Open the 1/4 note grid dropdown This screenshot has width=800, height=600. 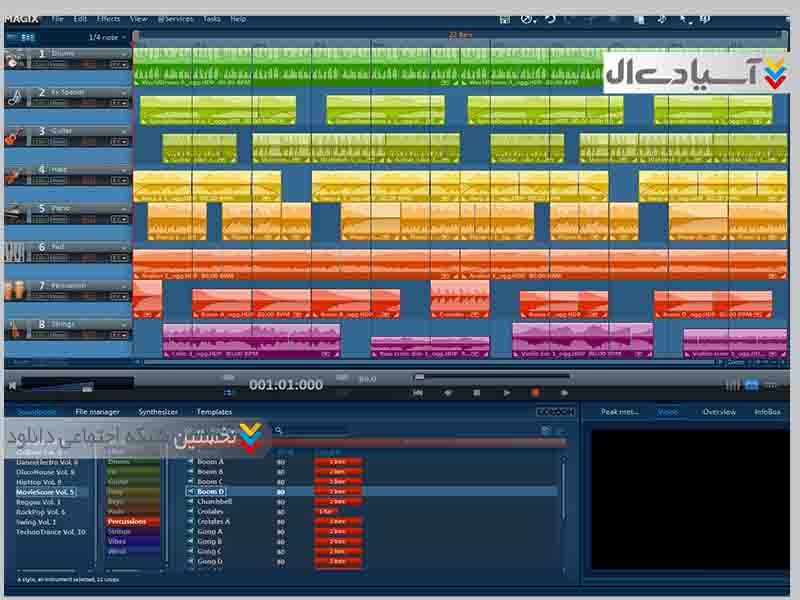point(108,37)
